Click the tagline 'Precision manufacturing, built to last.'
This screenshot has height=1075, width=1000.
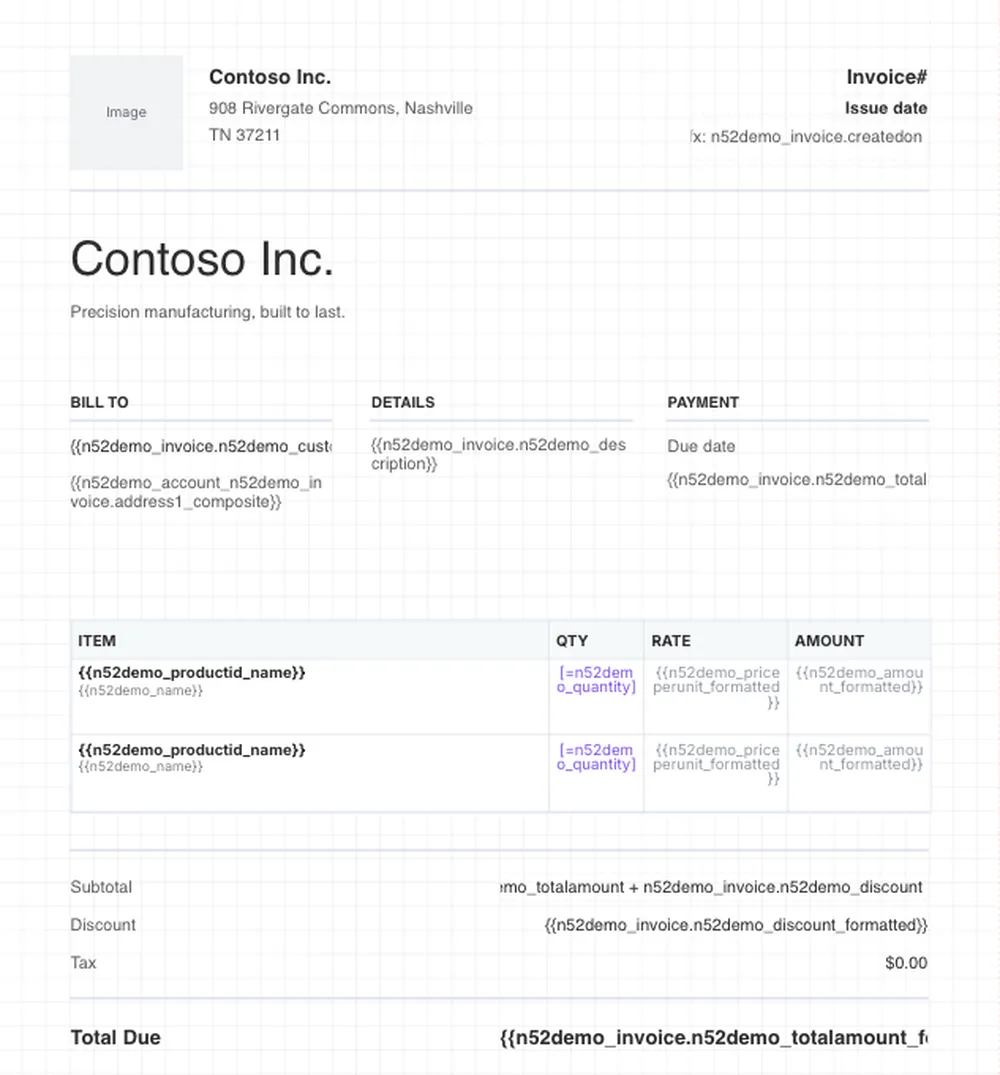(208, 312)
